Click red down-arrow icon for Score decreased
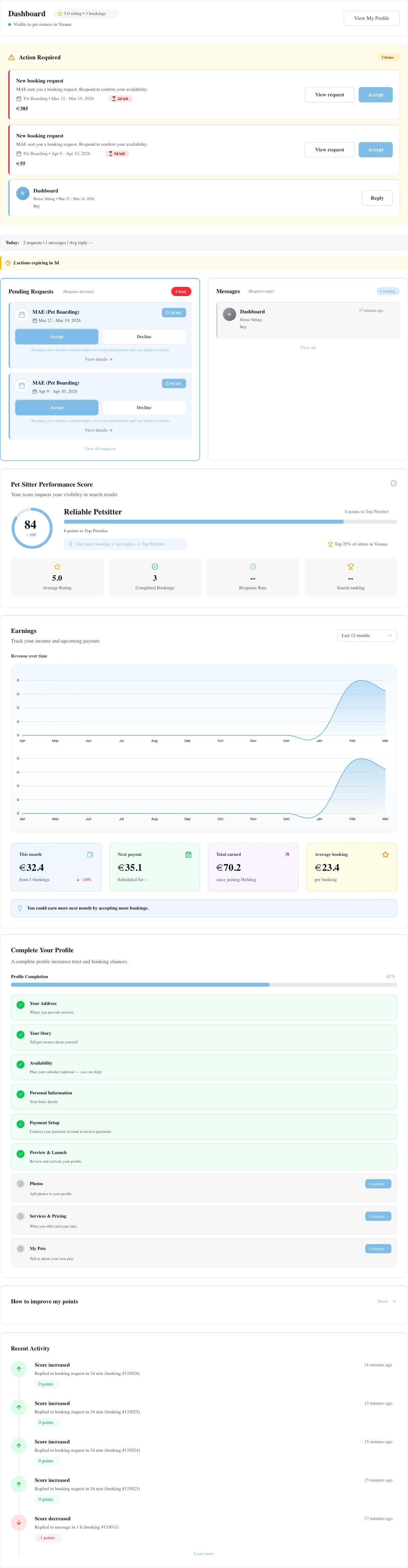 click(x=19, y=1522)
